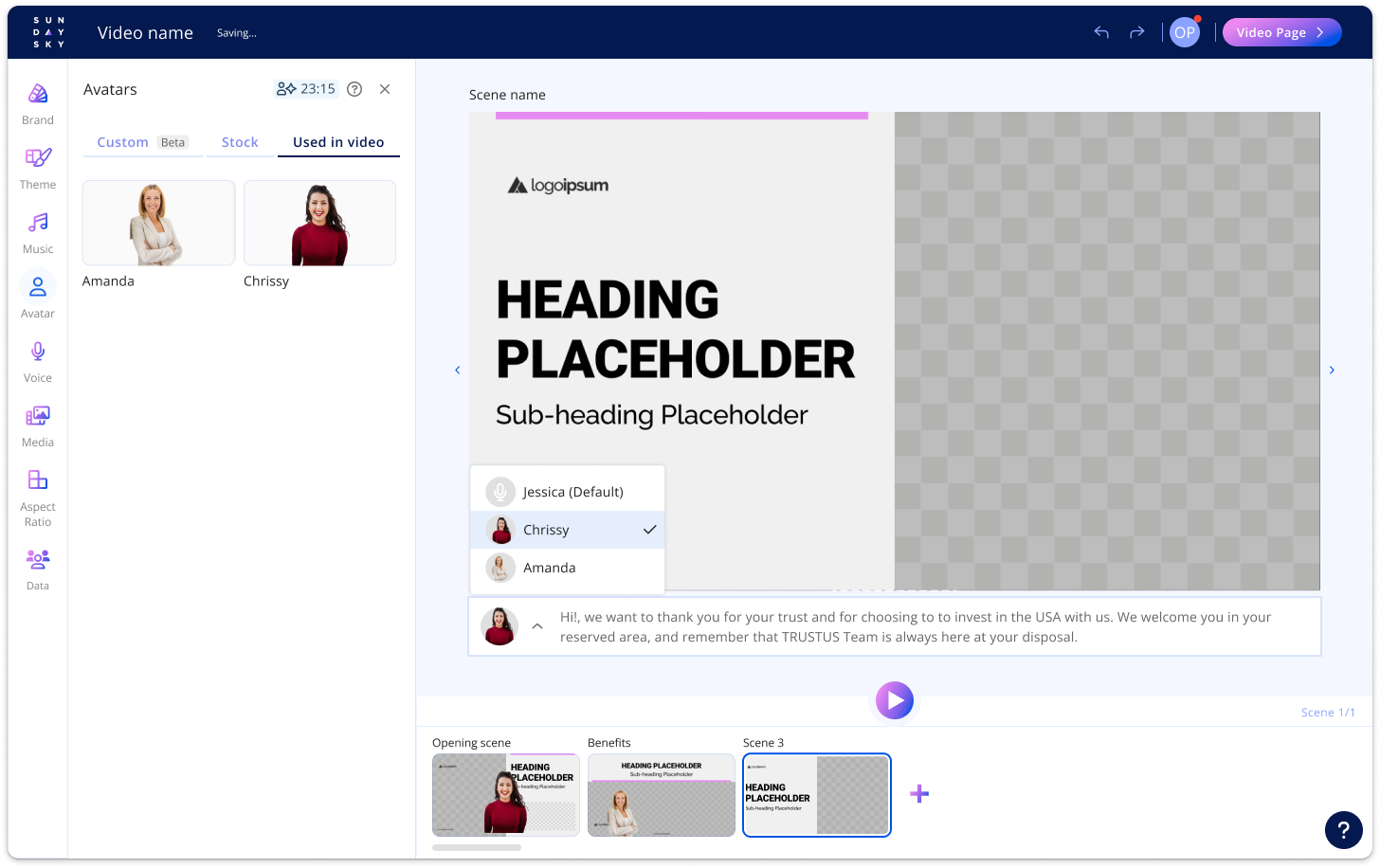Select the Scene 3 thumbnail
Image resolution: width=1380 pixels, height=868 pixels.
point(817,795)
